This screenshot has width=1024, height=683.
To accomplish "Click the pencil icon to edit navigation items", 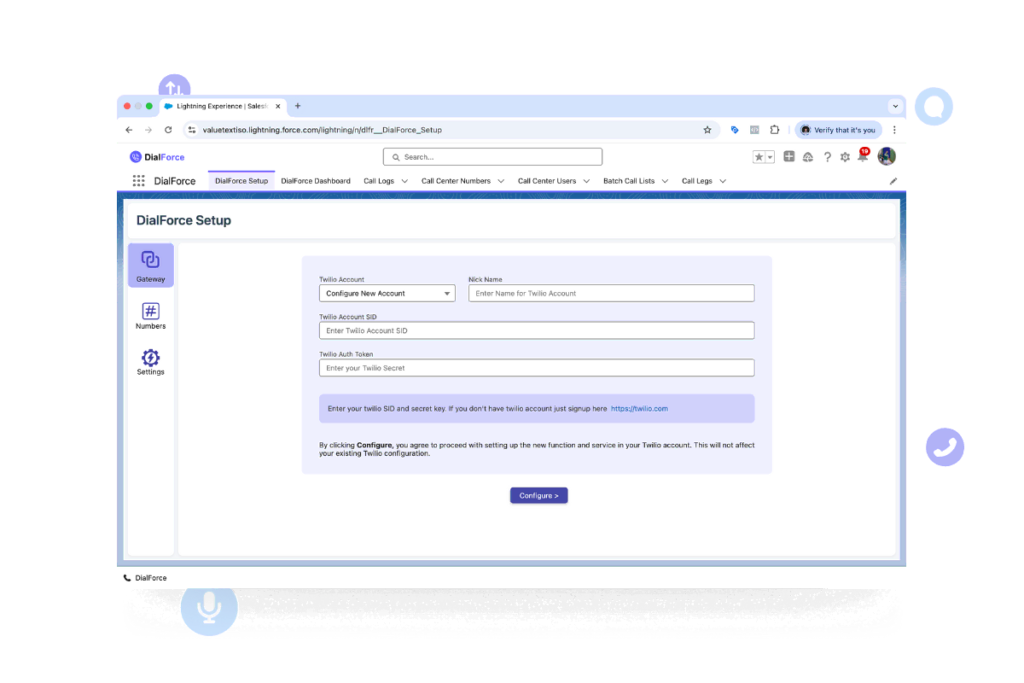I will coord(893,181).
